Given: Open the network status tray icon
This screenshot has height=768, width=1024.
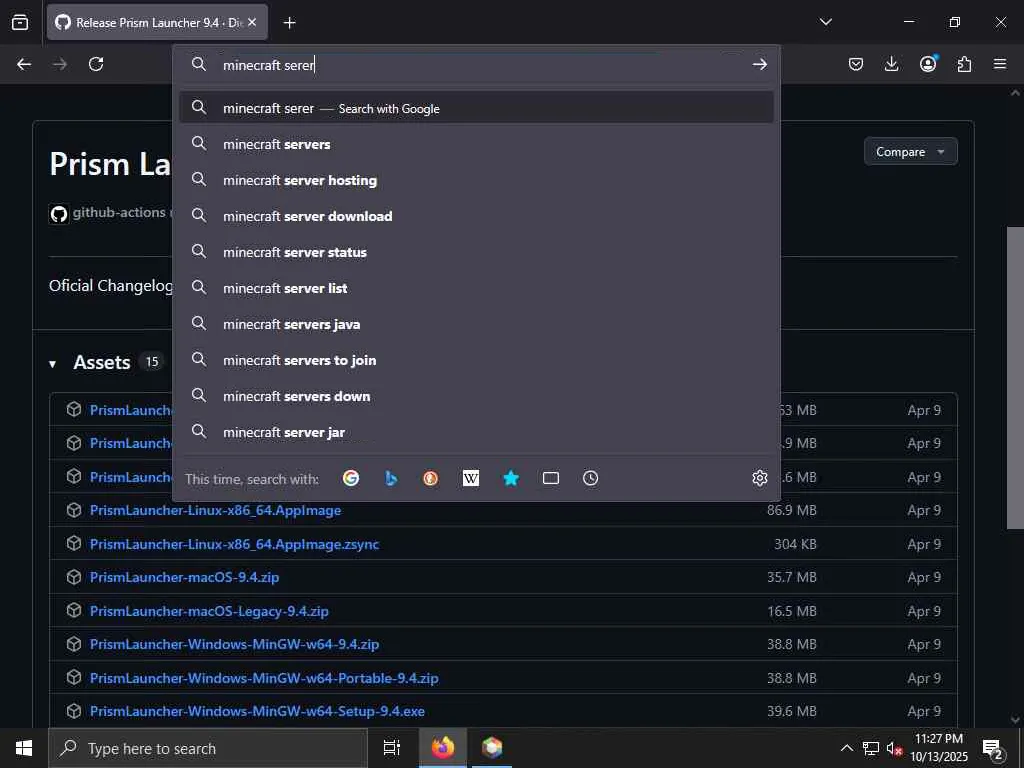Looking at the screenshot, I should (x=871, y=748).
